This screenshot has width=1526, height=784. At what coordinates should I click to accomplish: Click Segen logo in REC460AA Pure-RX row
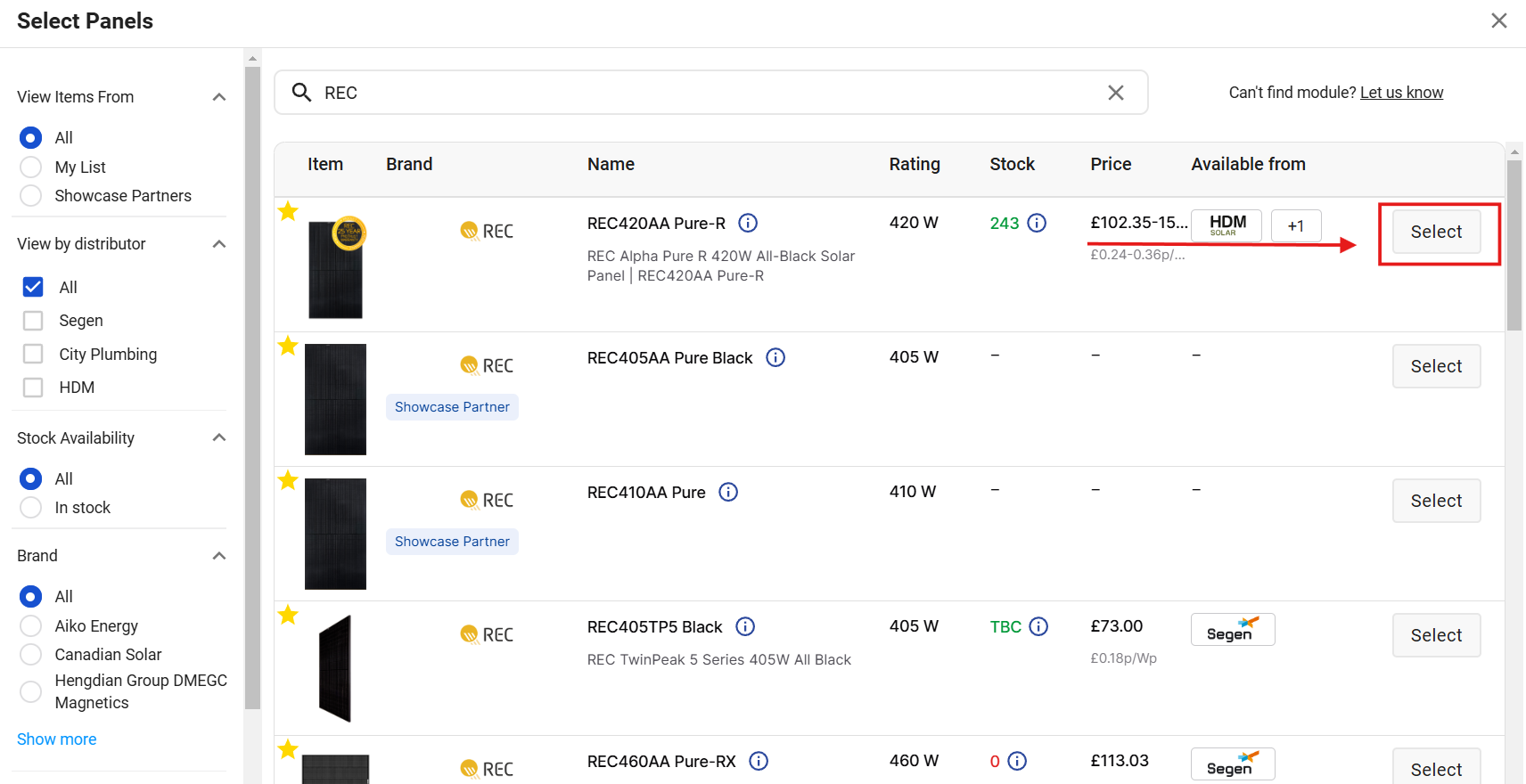tap(1233, 764)
